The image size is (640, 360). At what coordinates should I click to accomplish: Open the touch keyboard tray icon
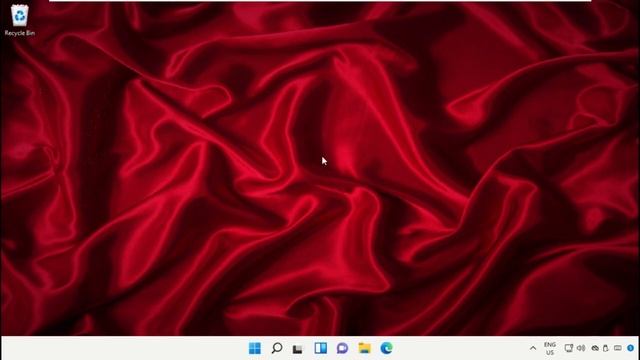[618, 348]
